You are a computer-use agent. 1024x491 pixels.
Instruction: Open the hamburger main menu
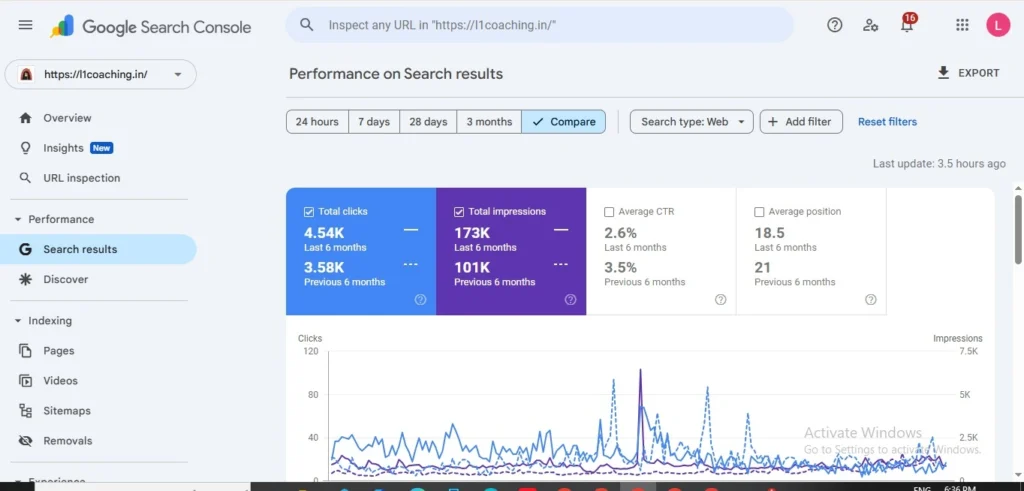(x=25, y=25)
